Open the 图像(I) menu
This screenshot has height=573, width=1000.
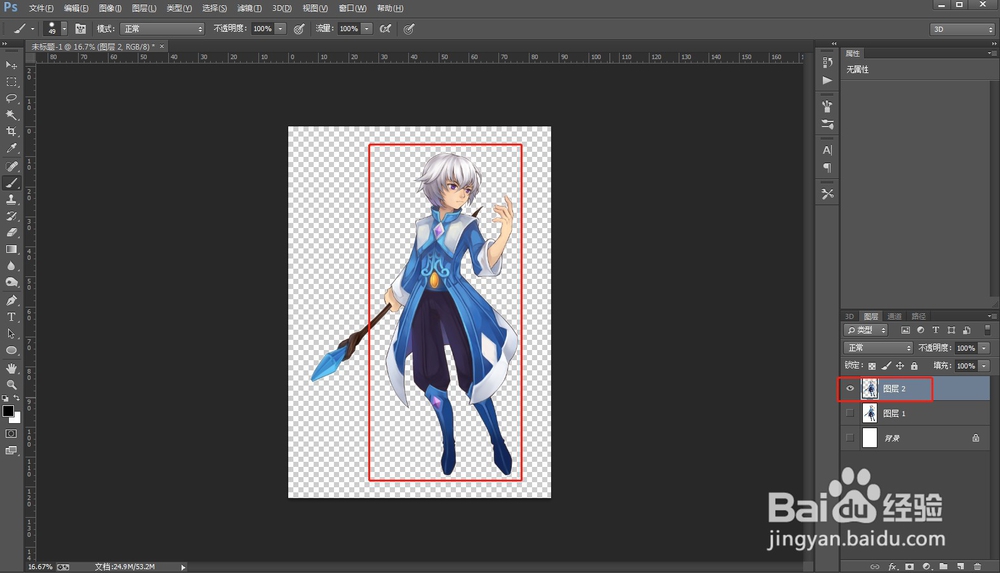[110, 8]
